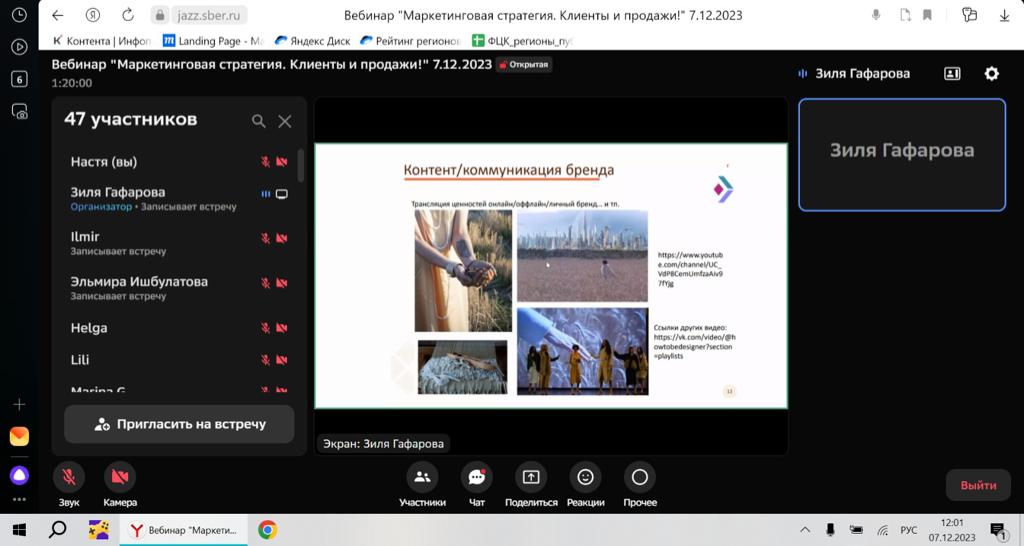Image resolution: width=1024 pixels, height=546 pixels.
Task: Click Ilmir camera off icon
Action: coord(282,238)
